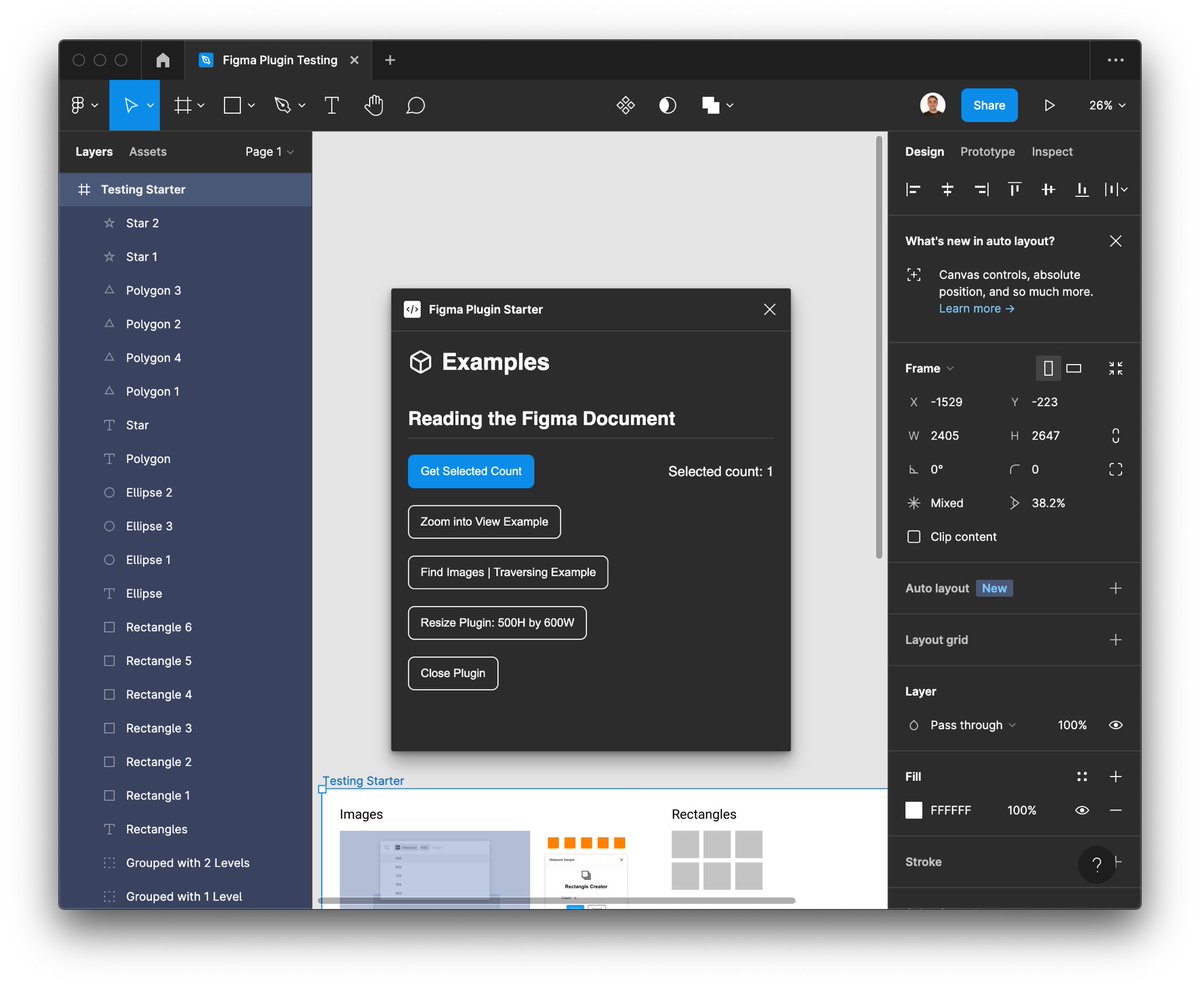Click the Get Selected Count button
Viewport: 1200px width, 987px height.
tap(471, 471)
